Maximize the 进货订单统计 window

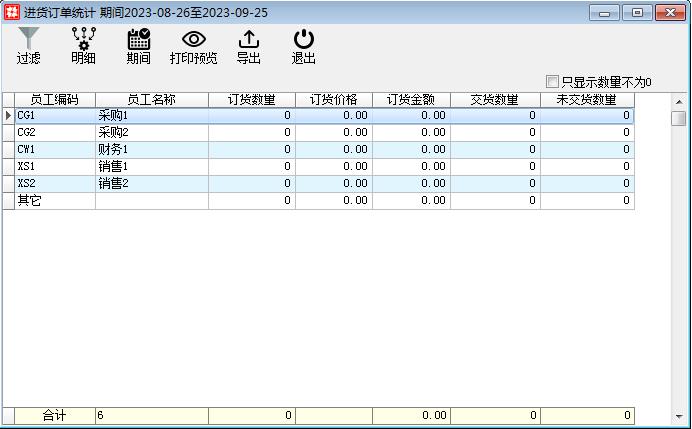pyautogui.click(x=636, y=12)
